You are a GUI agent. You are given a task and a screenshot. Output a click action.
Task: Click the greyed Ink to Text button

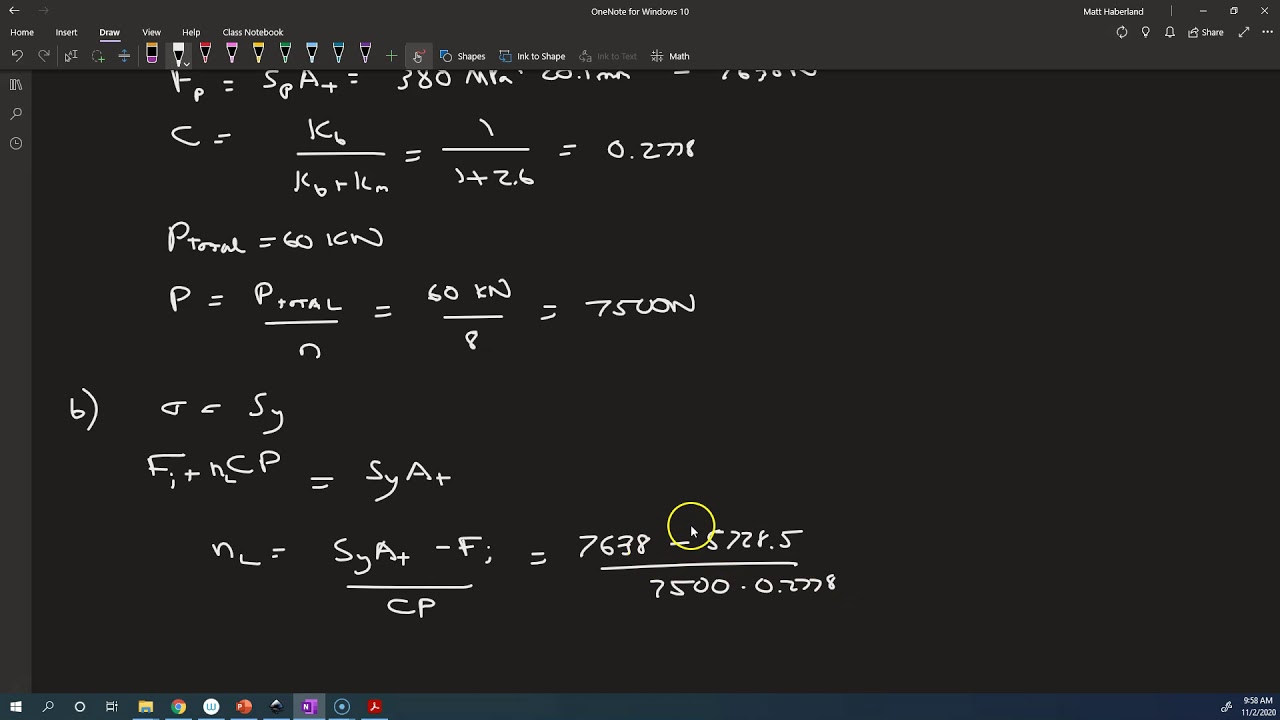[608, 56]
